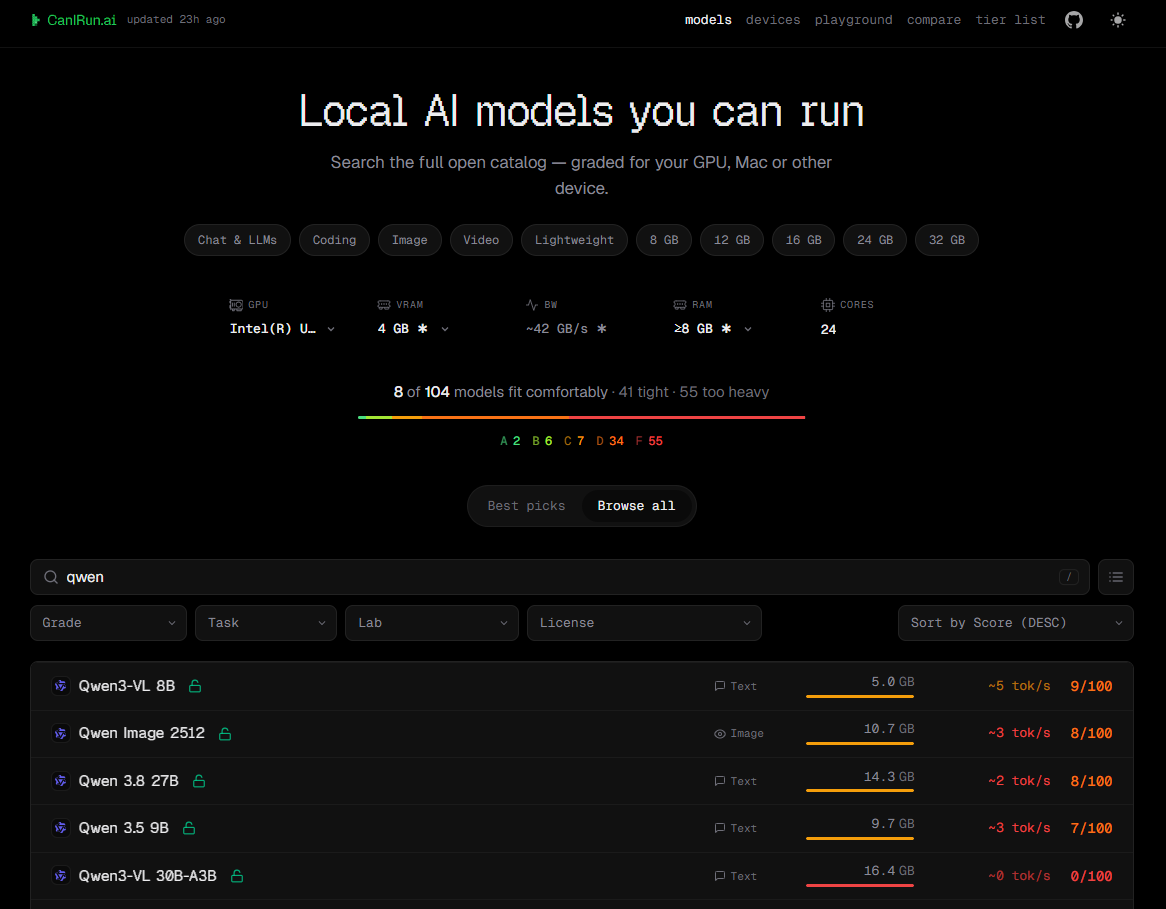This screenshot has height=909, width=1166.
Task: Open the compare page
Action: click(933, 20)
